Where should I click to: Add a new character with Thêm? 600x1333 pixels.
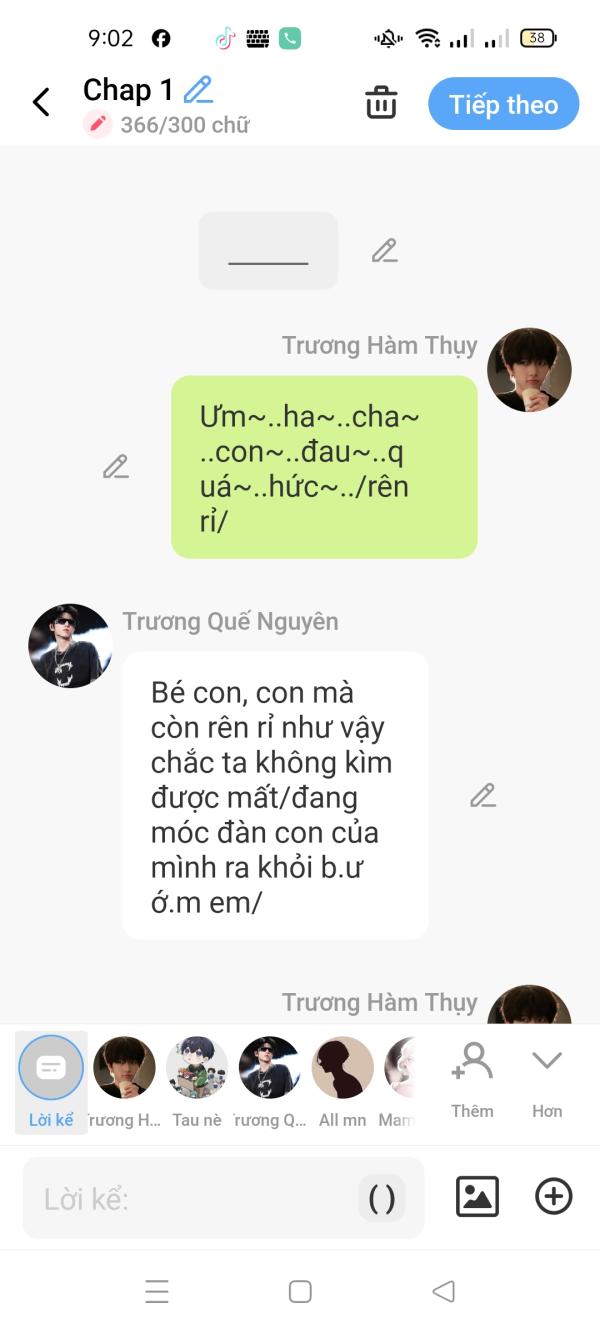coord(472,1080)
